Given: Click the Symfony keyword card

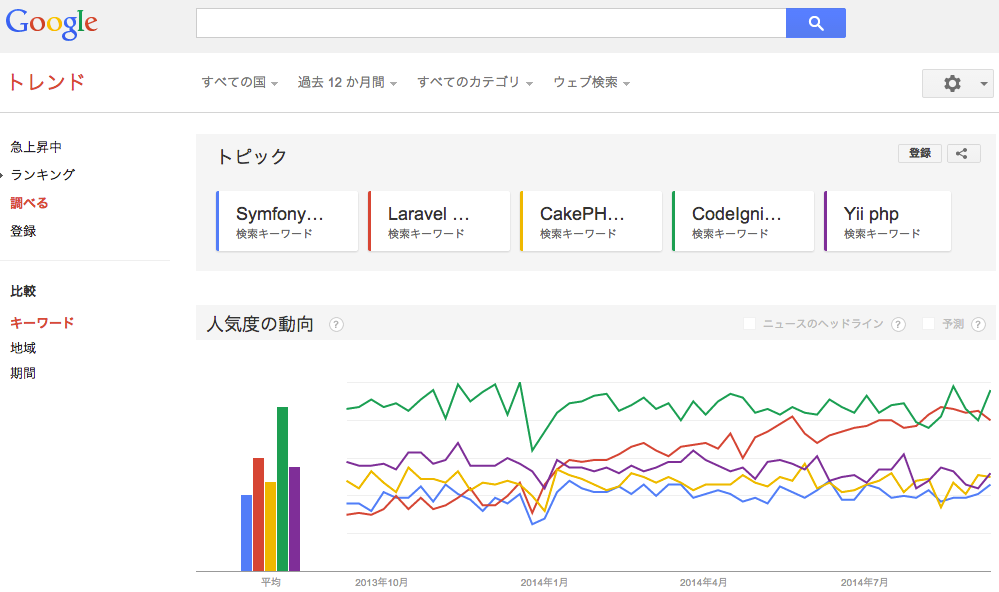Looking at the screenshot, I should click(287, 221).
